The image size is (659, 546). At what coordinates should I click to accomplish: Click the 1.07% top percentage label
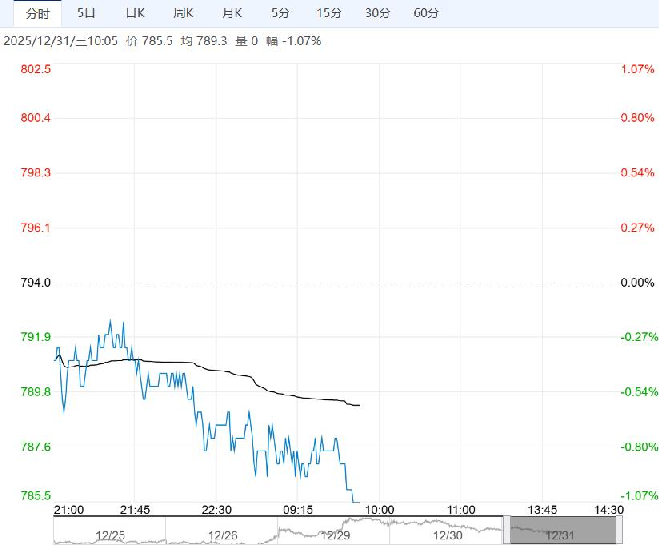click(x=637, y=69)
